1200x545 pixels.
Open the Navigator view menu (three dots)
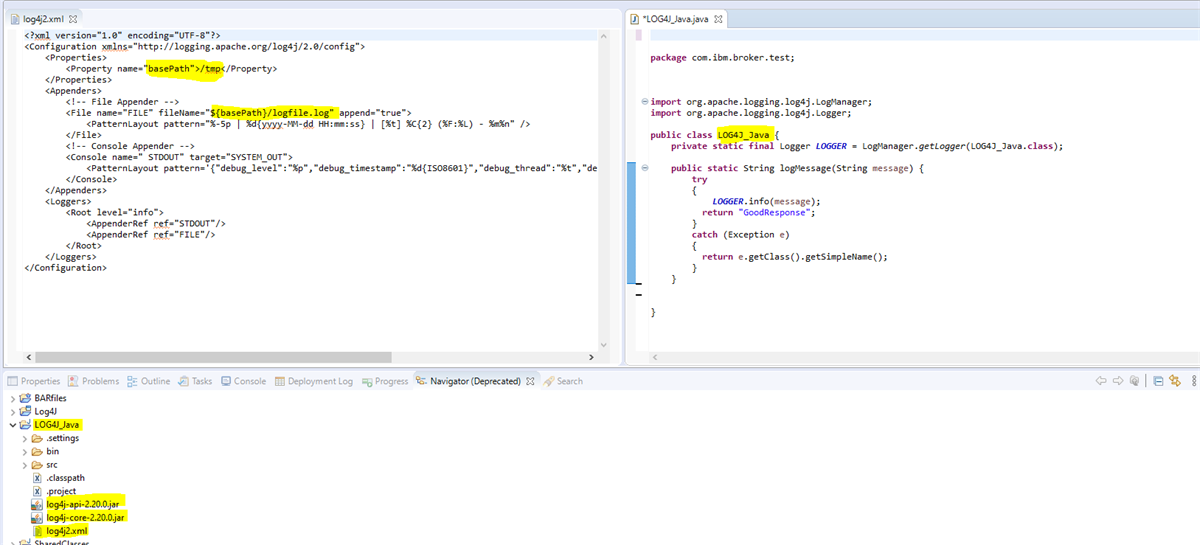1192,381
